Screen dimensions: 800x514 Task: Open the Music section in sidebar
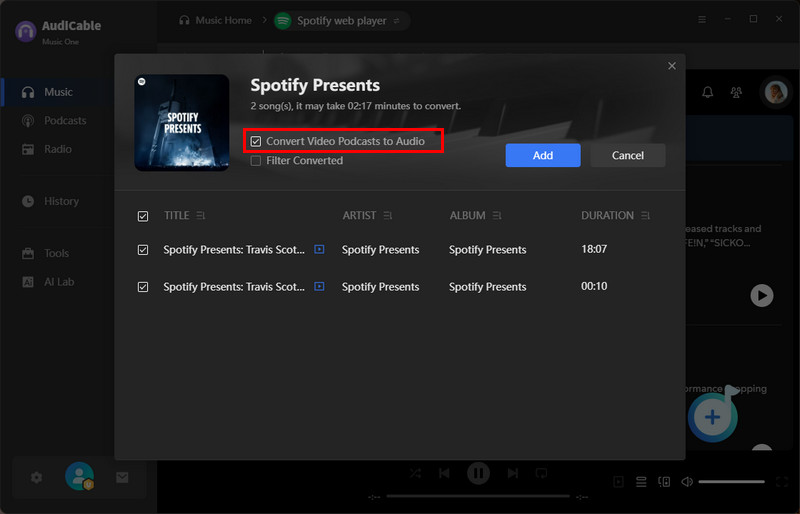tap(57, 92)
